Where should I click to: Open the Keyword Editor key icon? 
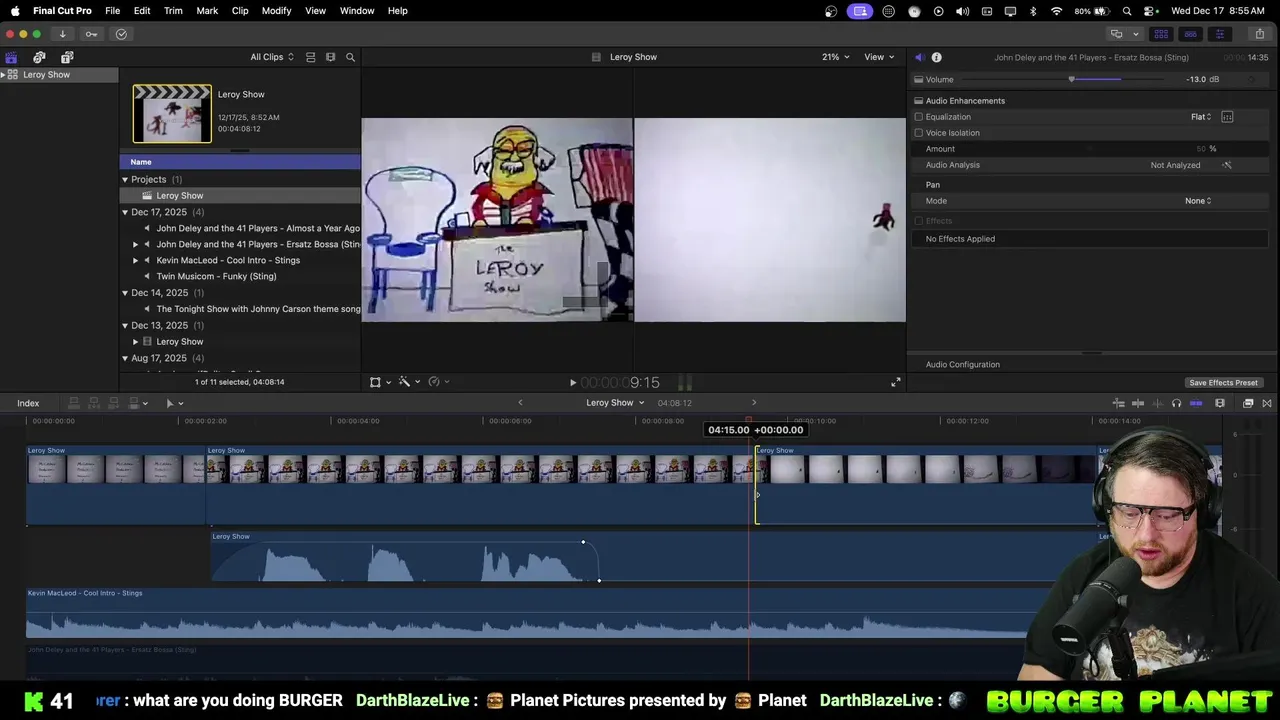pos(91,34)
